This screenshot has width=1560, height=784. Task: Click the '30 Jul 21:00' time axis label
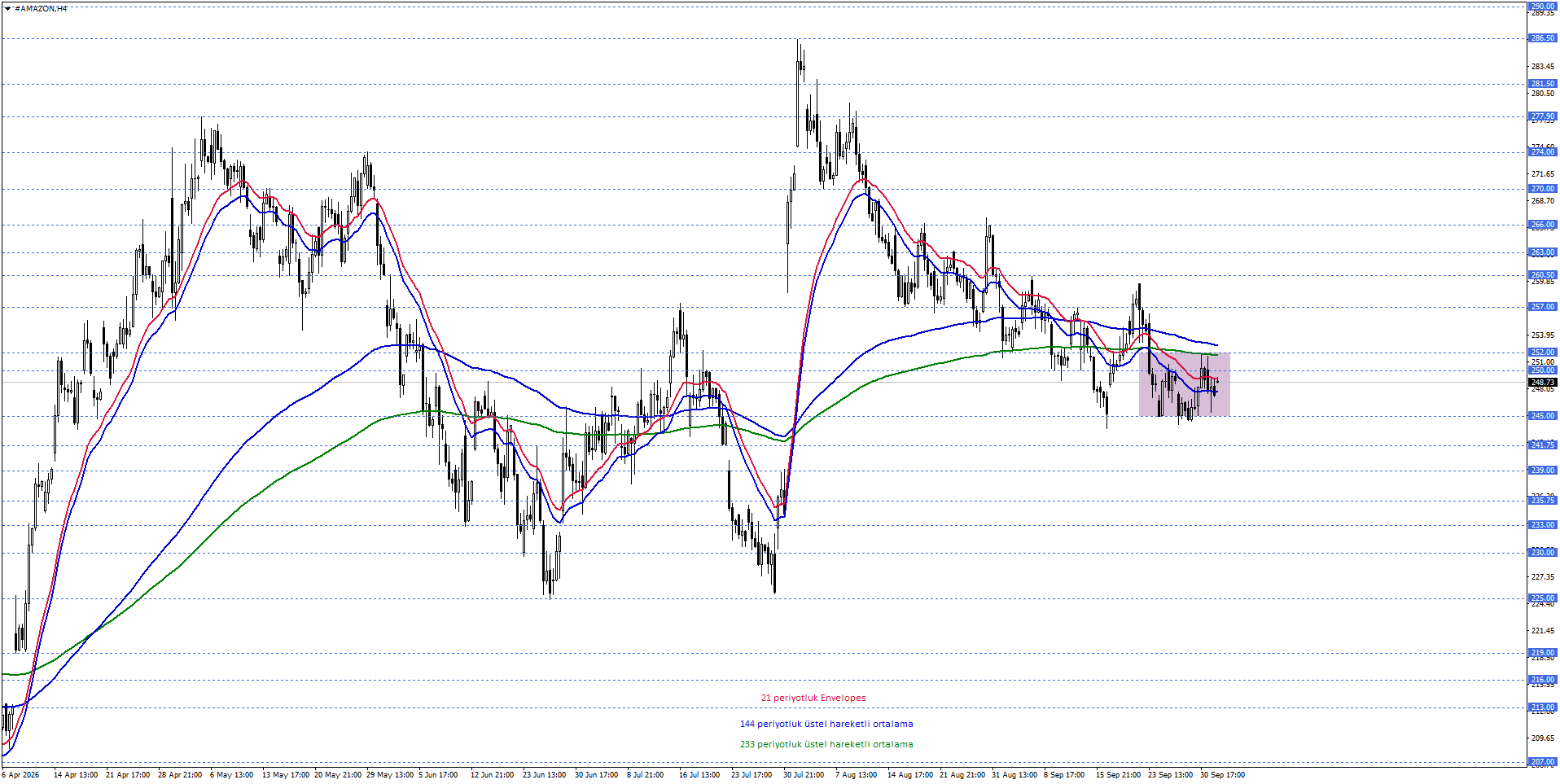[x=804, y=775]
